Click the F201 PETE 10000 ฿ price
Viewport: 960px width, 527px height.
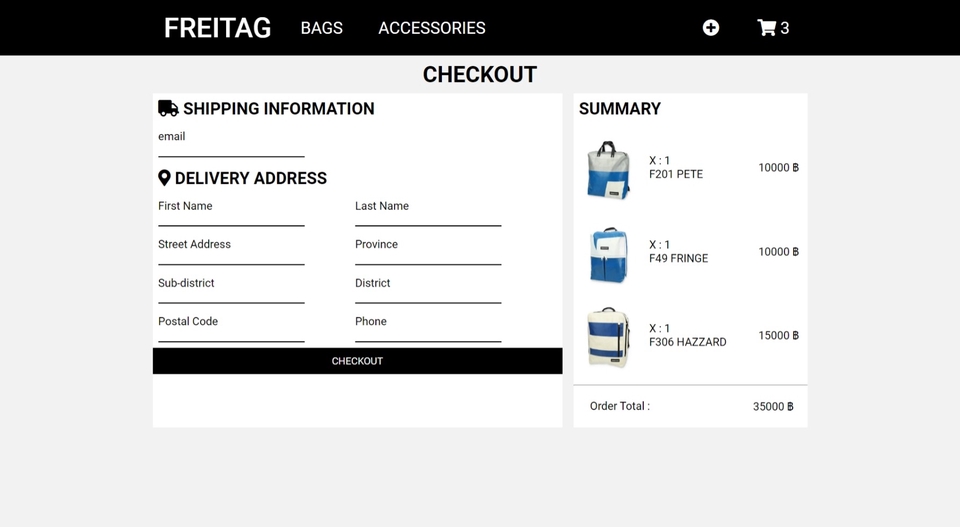point(779,168)
